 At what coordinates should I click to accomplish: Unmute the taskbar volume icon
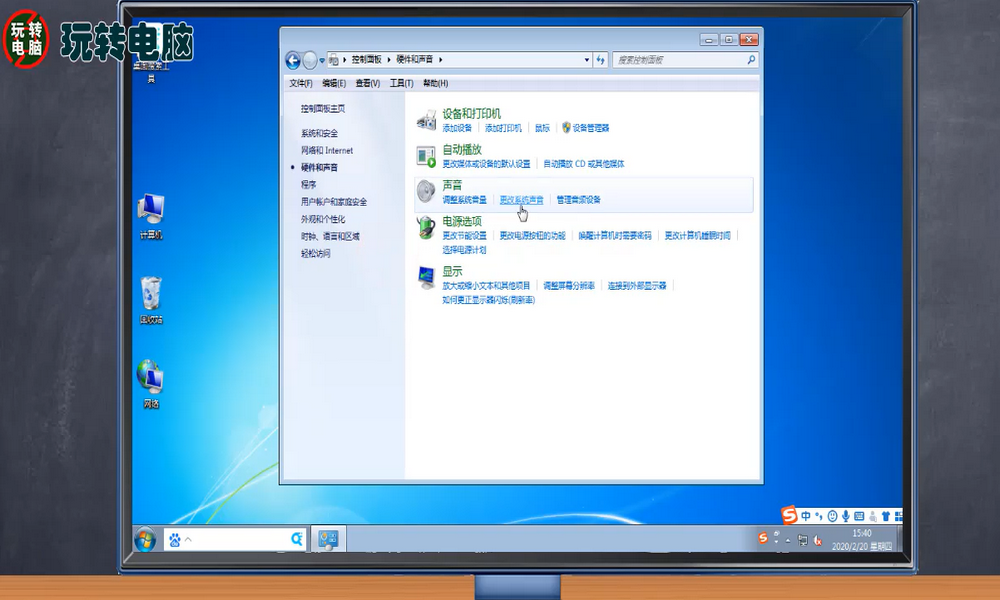tap(819, 541)
